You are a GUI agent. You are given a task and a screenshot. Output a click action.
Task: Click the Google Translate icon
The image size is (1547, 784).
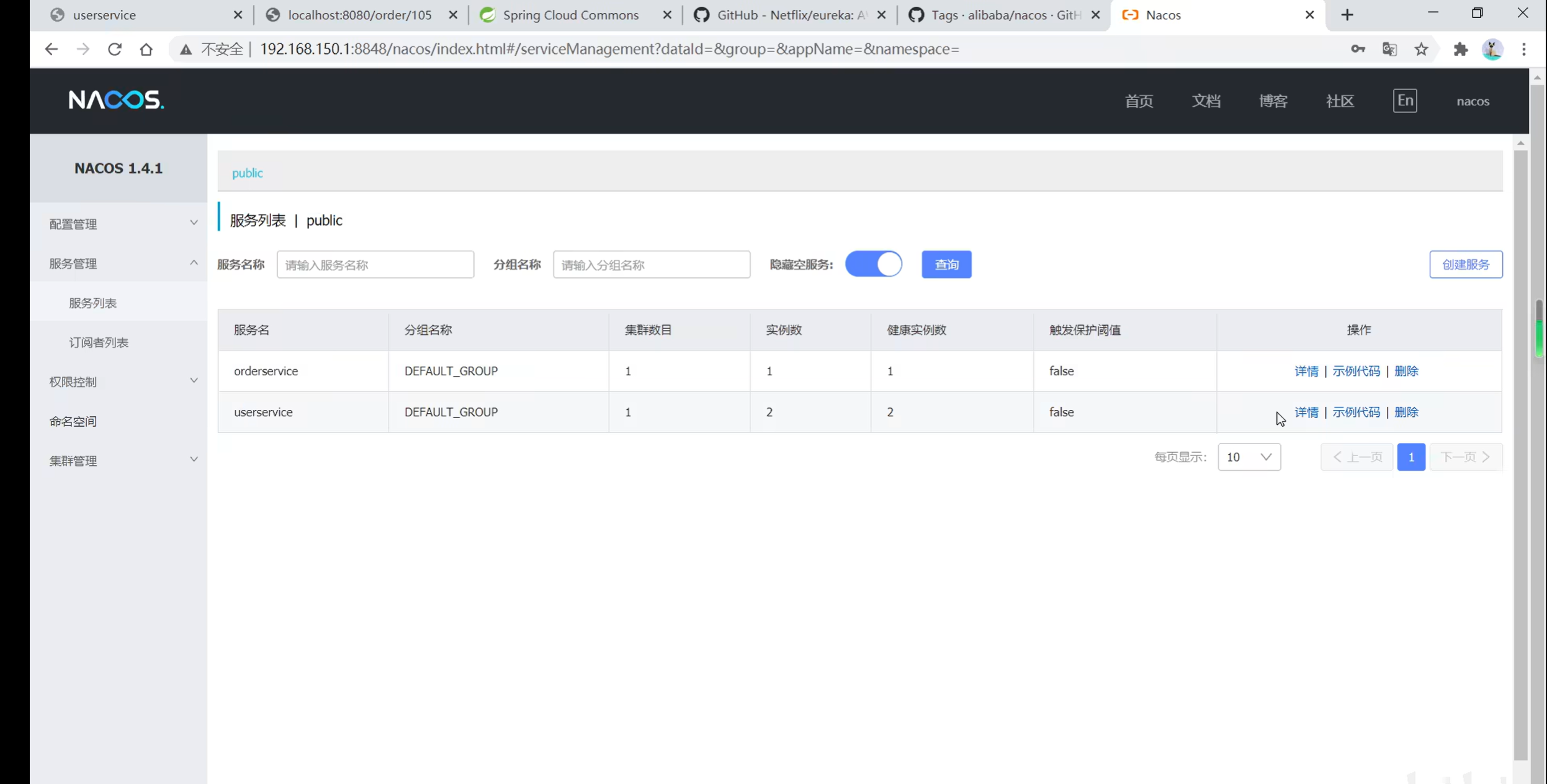click(1390, 49)
